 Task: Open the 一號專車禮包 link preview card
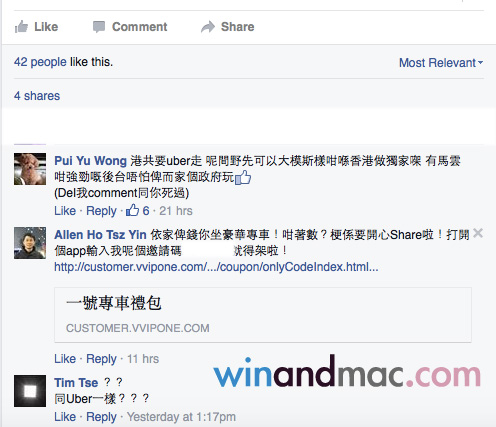[263, 315]
